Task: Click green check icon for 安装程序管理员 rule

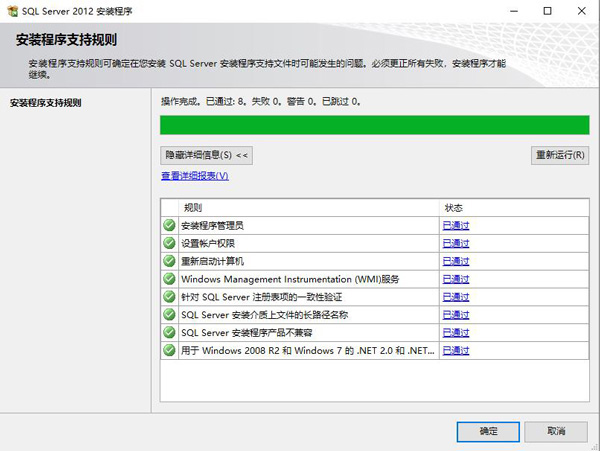Action: (169, 225)
